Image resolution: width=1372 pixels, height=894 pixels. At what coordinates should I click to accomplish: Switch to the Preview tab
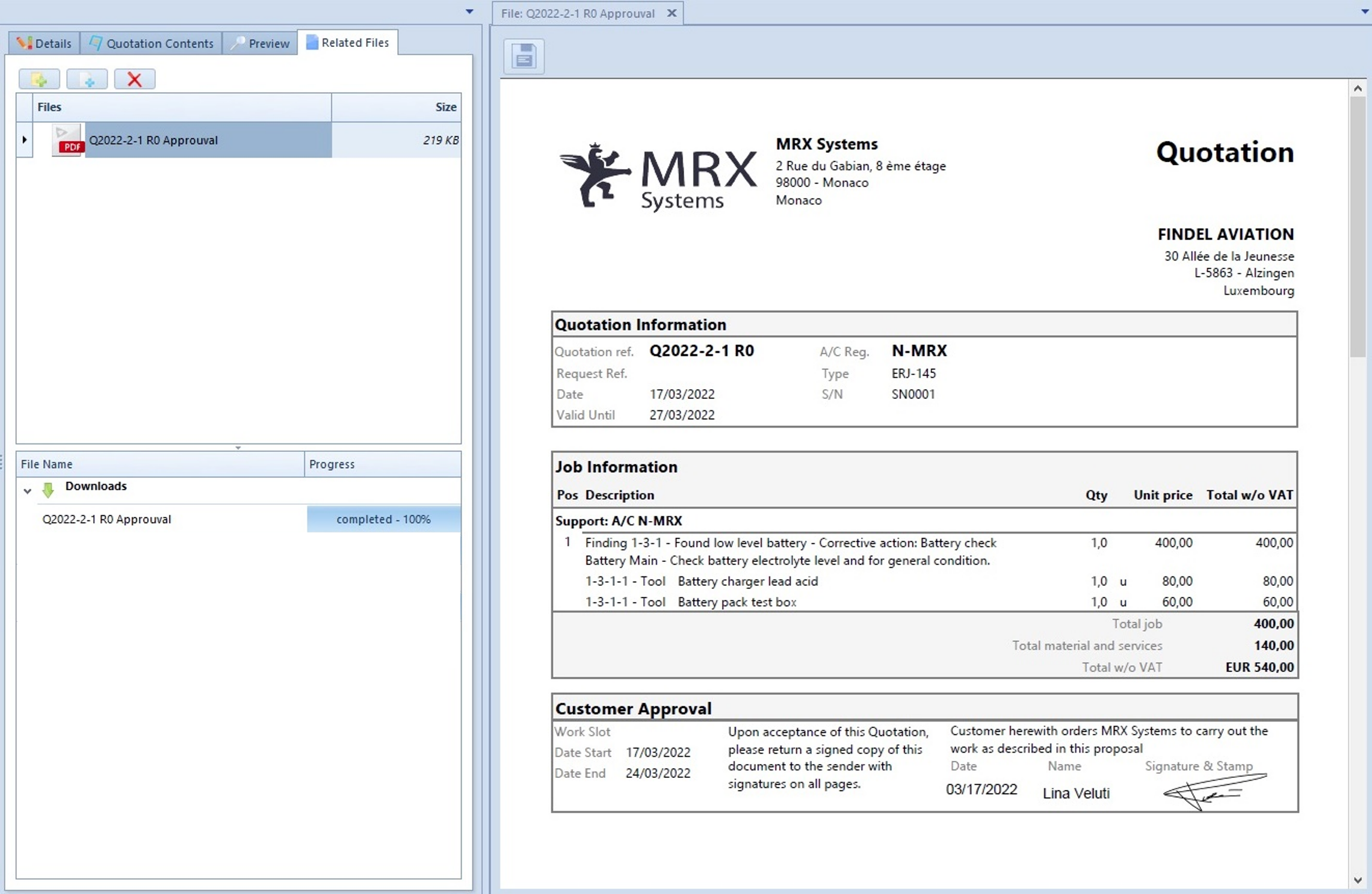(x=261, y=43)
